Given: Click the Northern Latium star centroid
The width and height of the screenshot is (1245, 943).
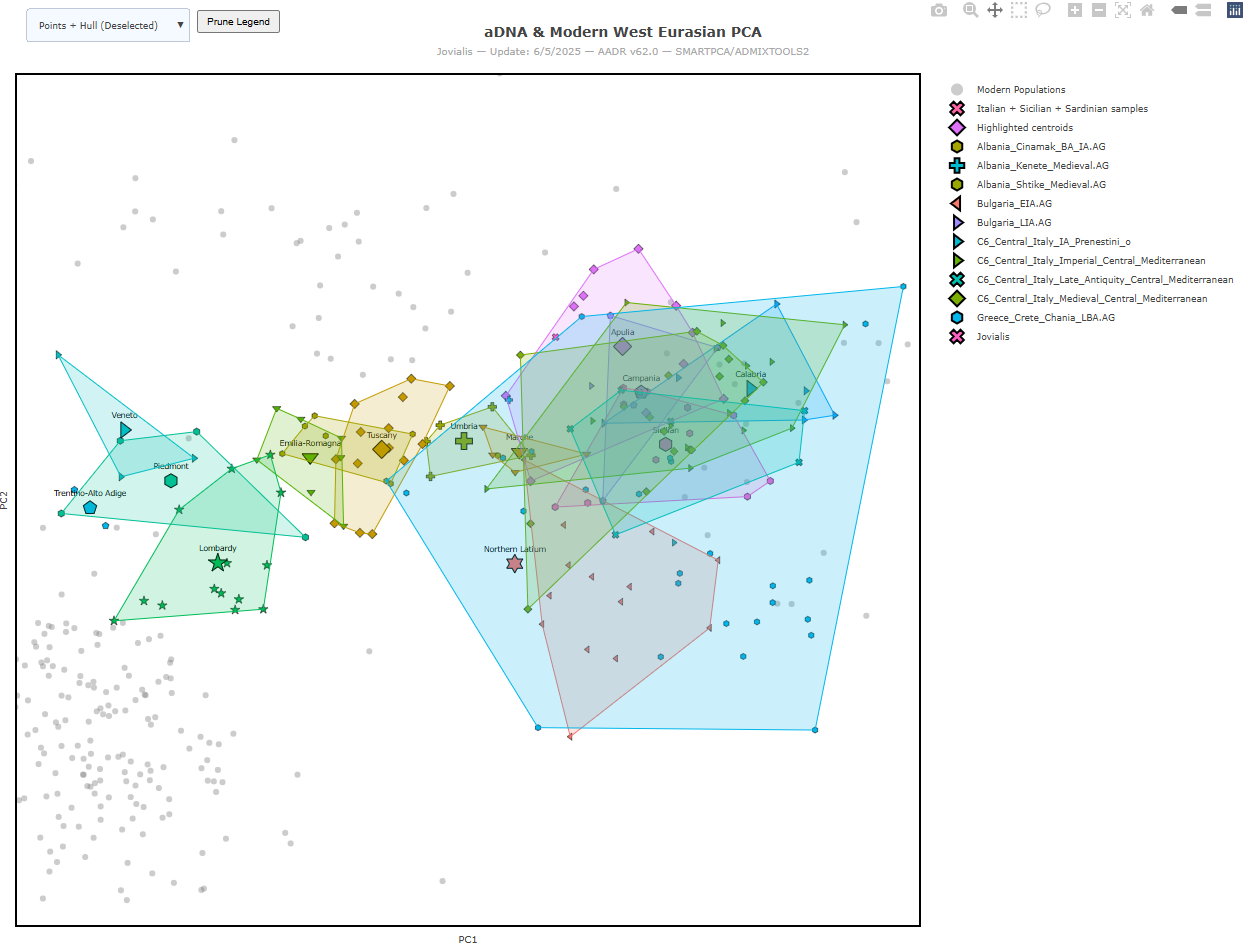Looking at the screenshot, I should point(515,564).
